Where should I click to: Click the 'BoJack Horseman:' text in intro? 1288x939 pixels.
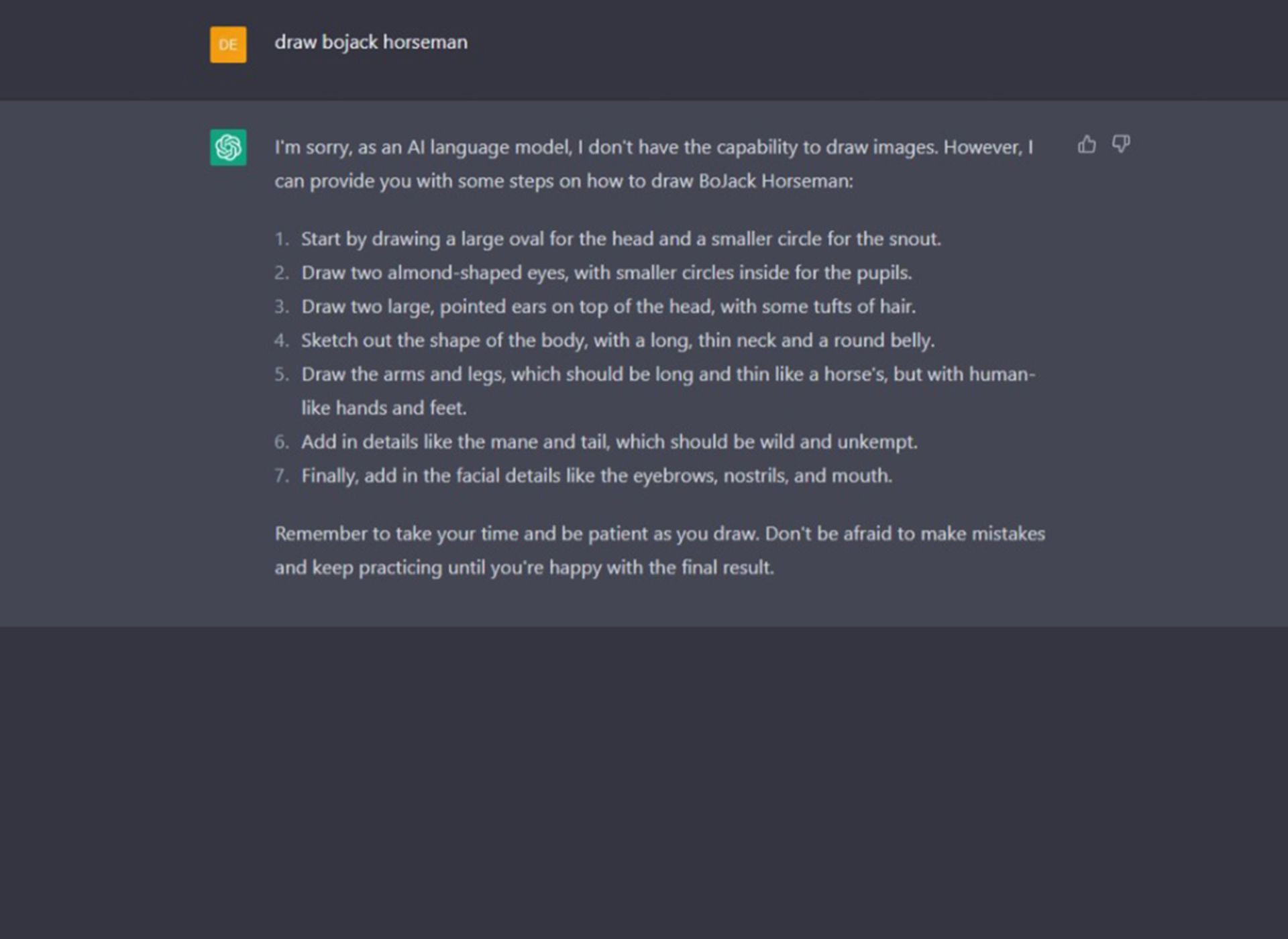[x=775, y=181]
